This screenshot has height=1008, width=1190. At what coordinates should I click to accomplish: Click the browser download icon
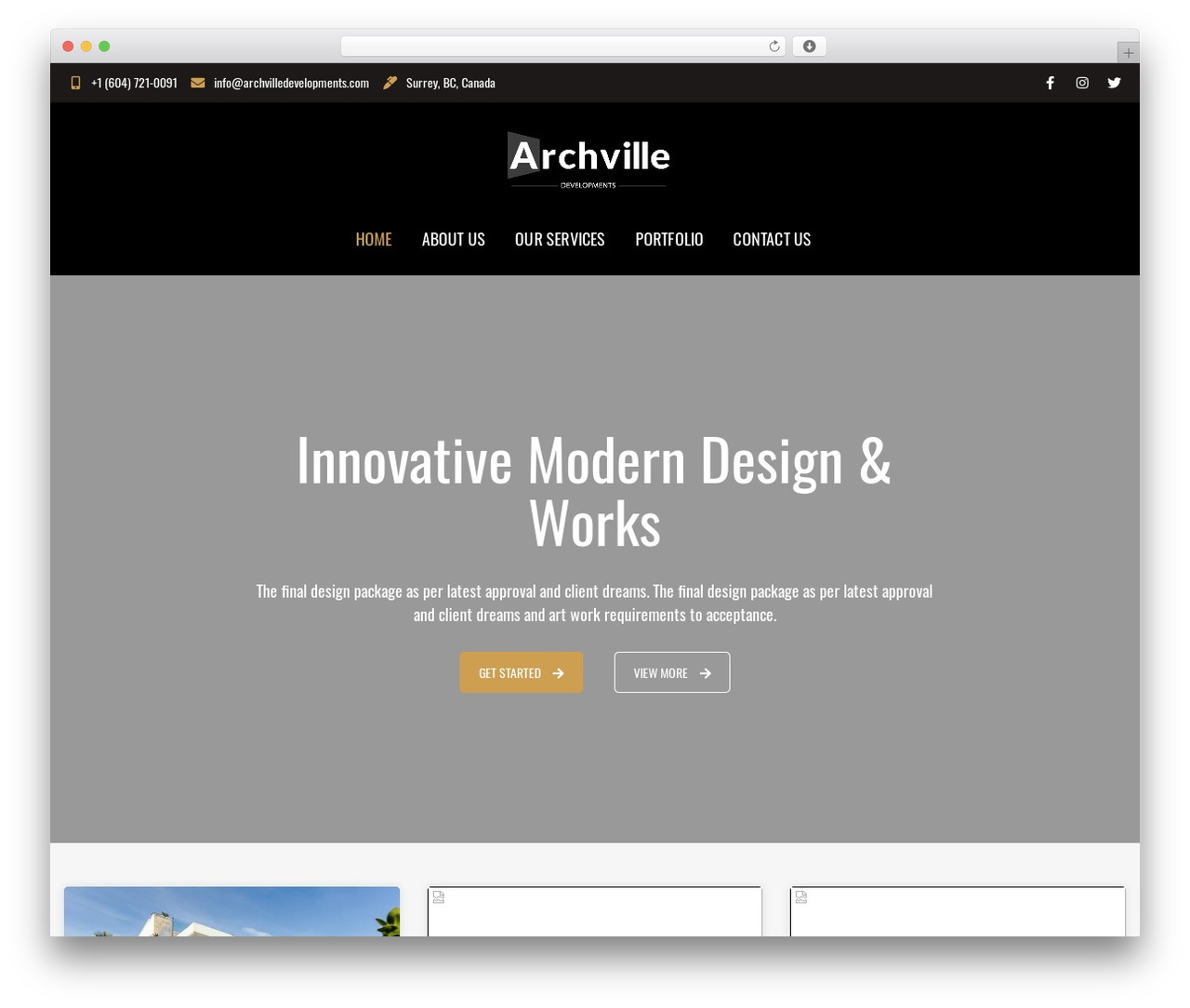(x=810, y=46)
